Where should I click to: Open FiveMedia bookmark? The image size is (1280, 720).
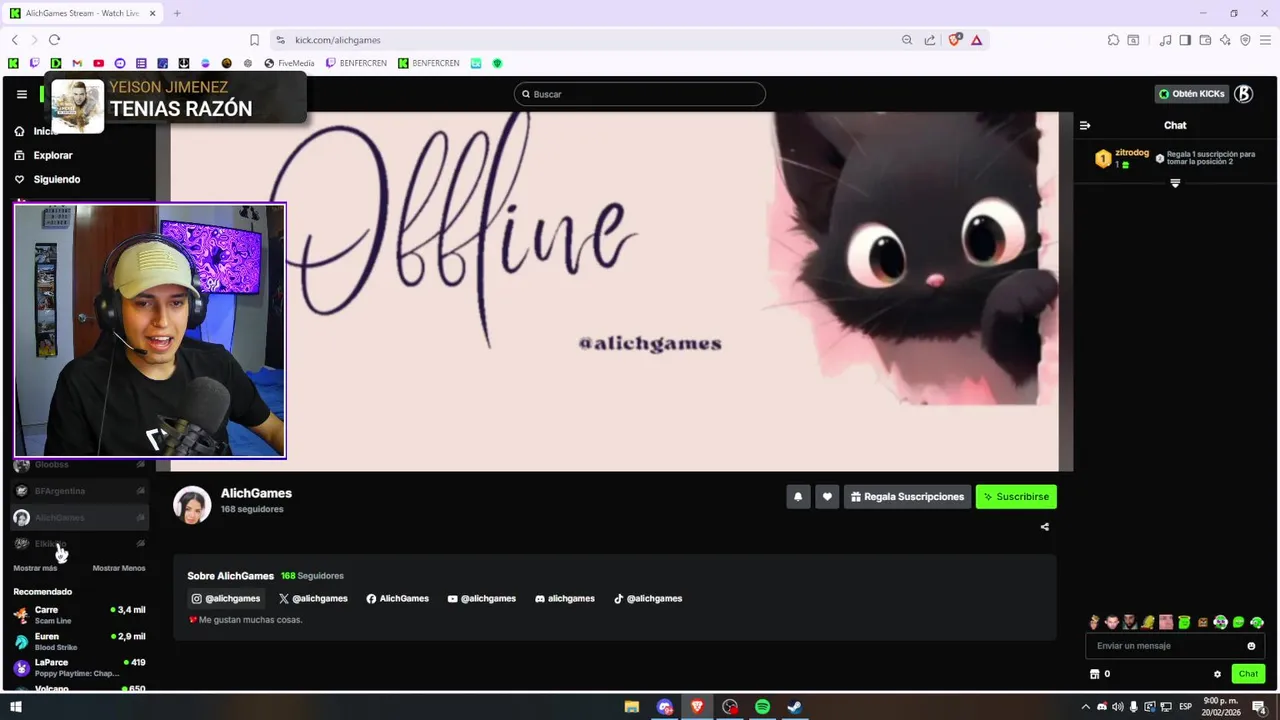(x=289, y=63)
